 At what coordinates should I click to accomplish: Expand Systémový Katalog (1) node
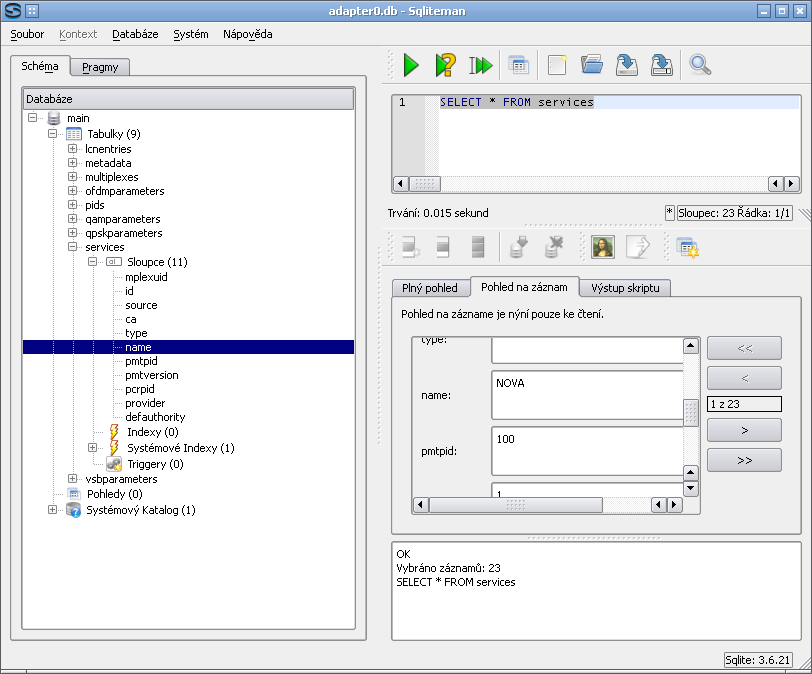pos(52,509)
